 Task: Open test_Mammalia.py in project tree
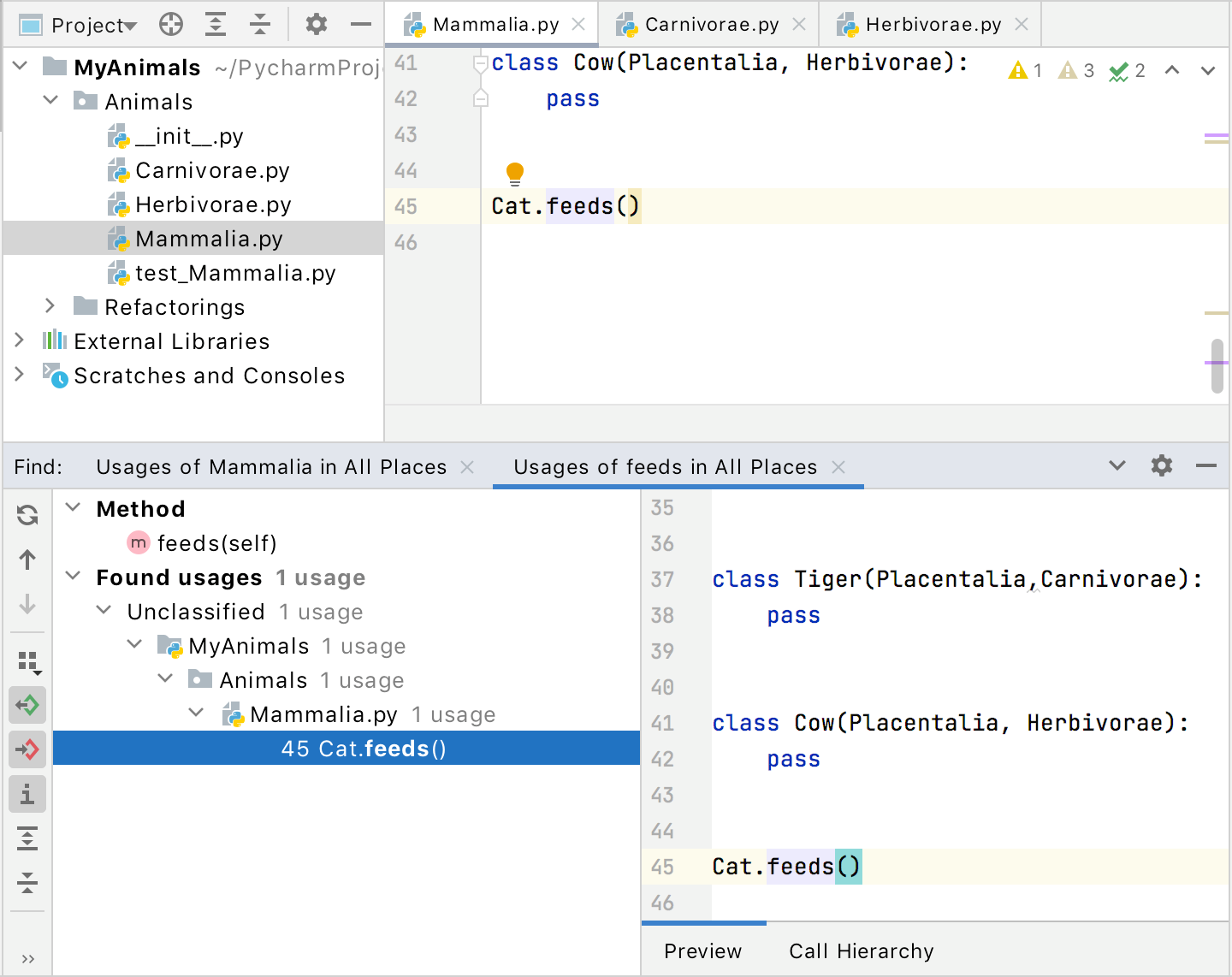[x=234, y=273]
